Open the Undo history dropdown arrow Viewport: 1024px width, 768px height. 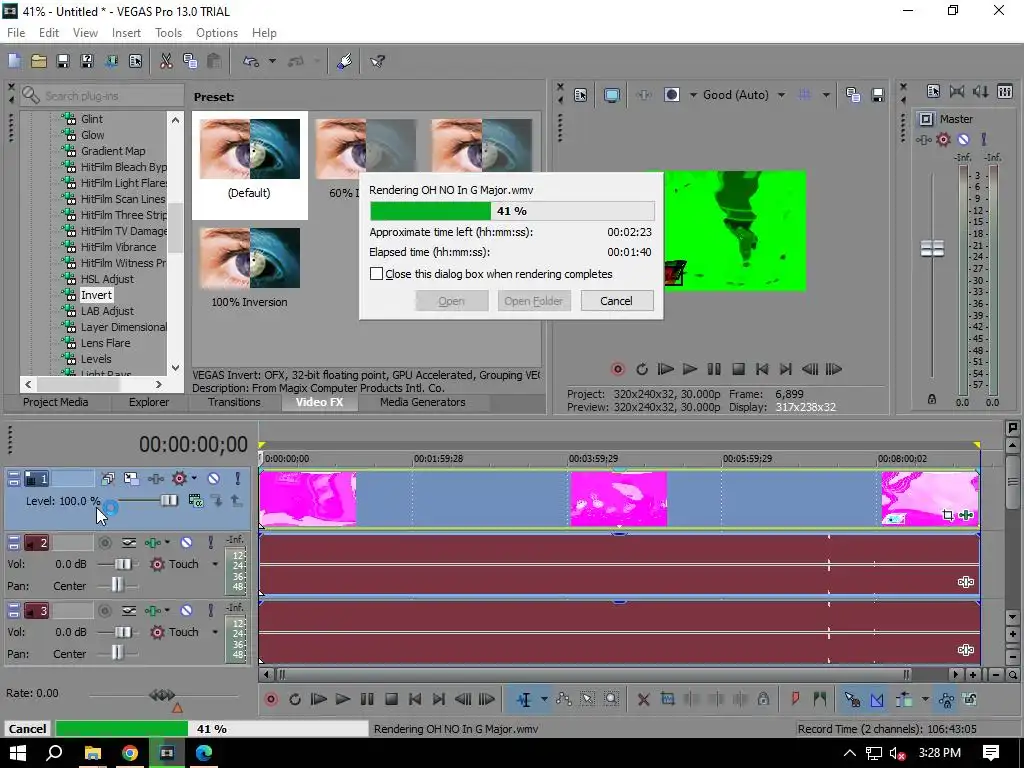(272, 61)
